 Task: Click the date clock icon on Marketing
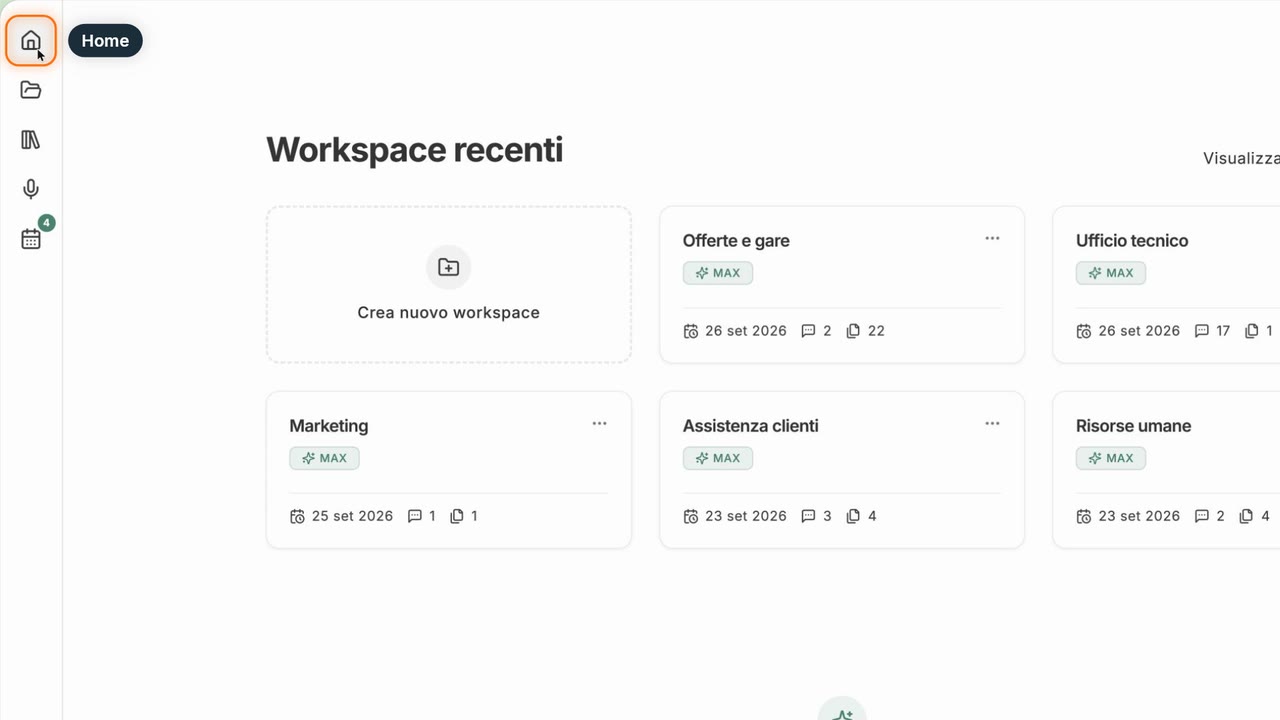pyautogui.click(x=297, y=516)
